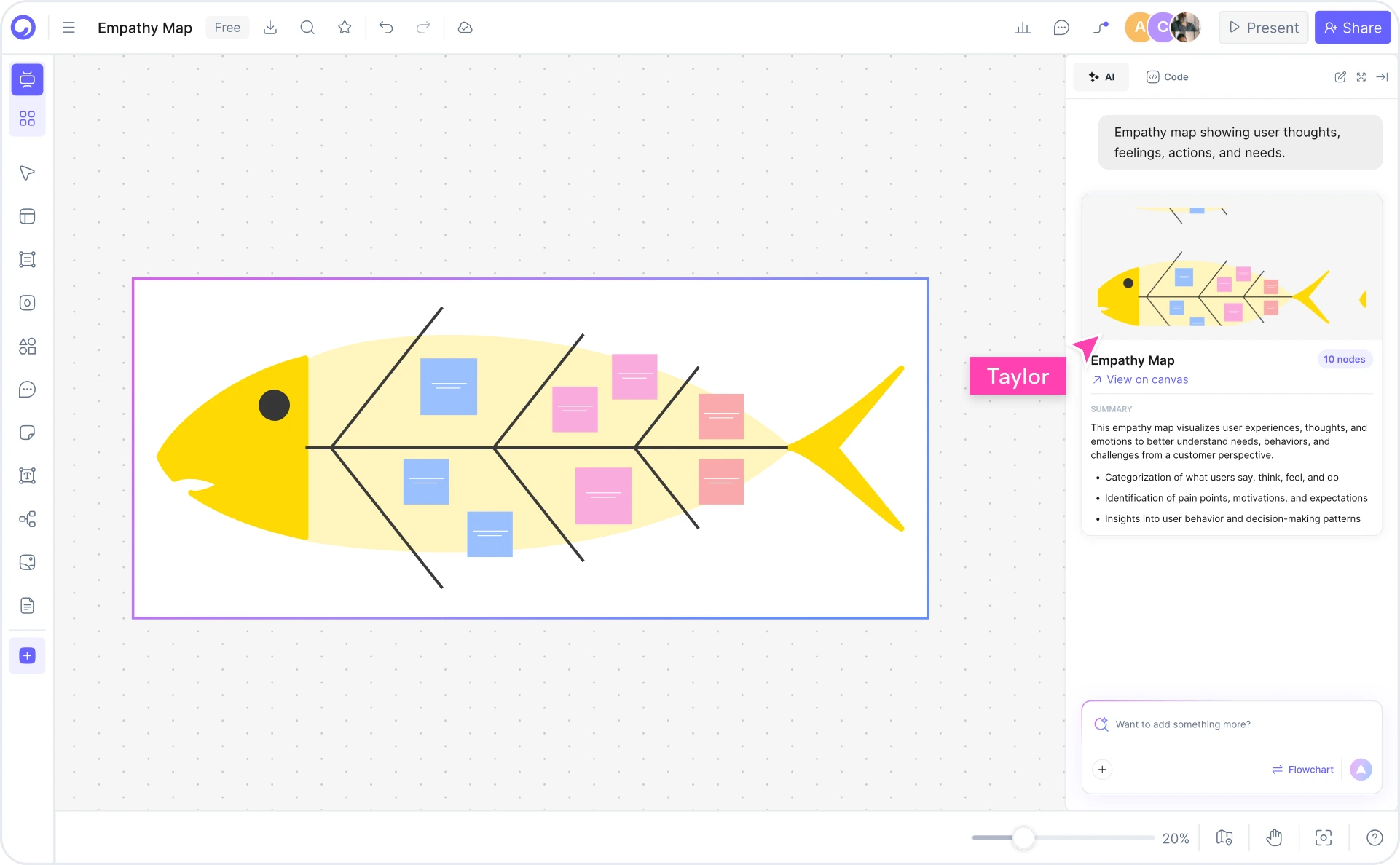
Task: Switch to the AI tab
Action: point(1101,76)
